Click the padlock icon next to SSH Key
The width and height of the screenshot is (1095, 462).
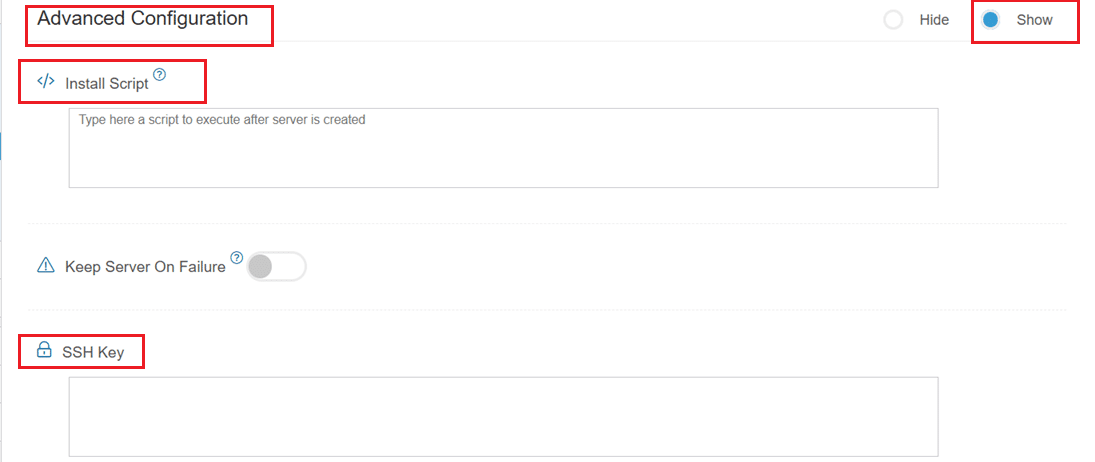(x=44, y=350)
